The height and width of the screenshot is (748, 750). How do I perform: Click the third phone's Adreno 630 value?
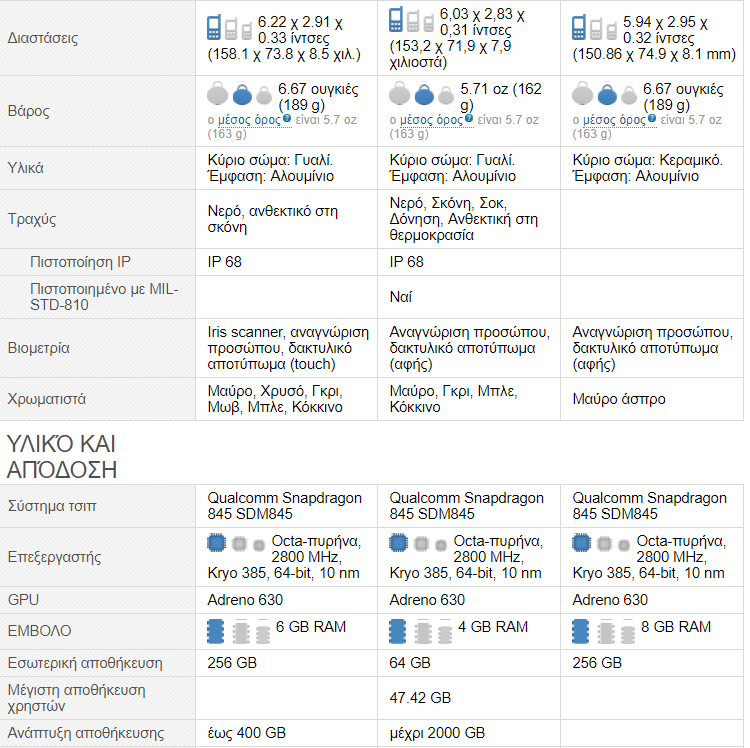click(x=610, y=600)
